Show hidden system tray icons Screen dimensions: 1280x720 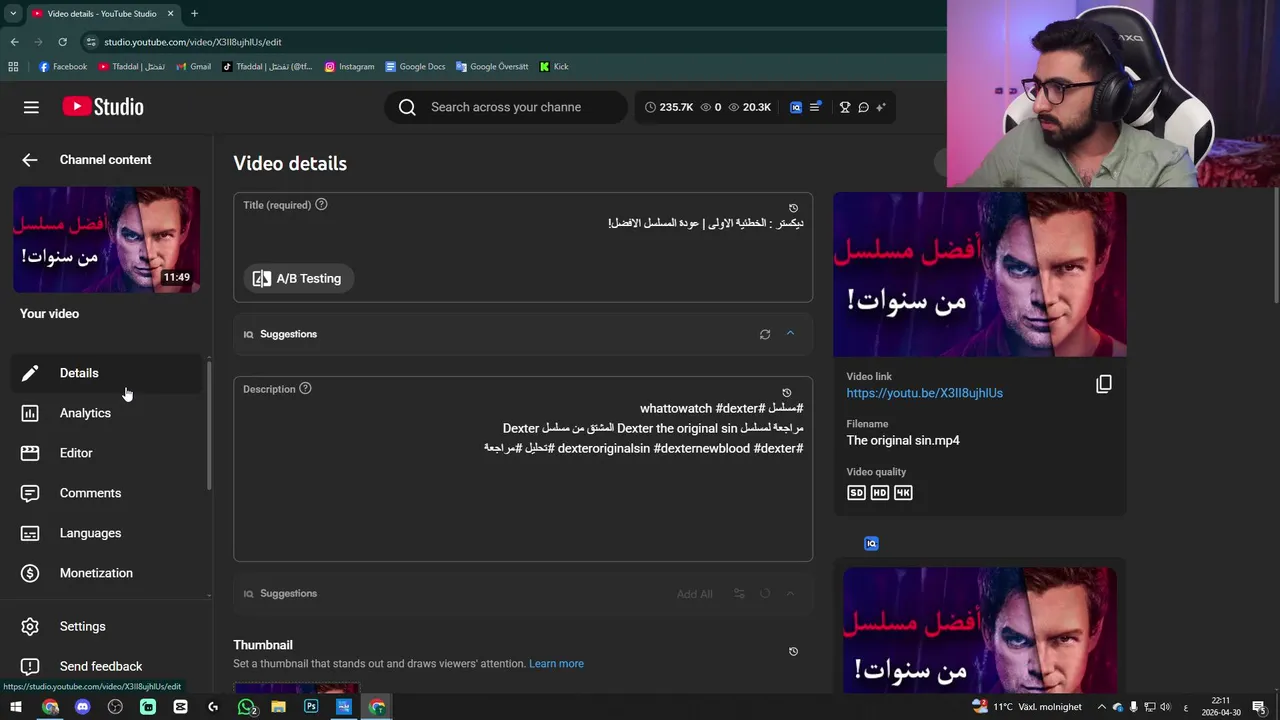pos(1102,707)
